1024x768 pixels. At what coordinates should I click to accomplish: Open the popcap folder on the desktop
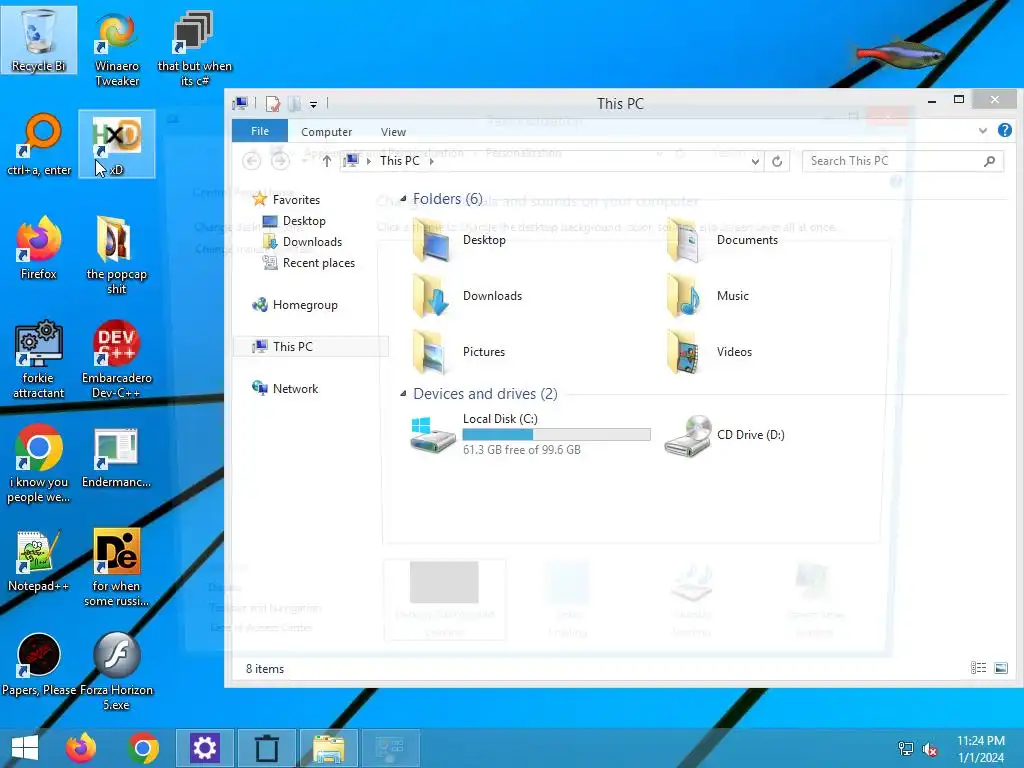pyautogui.click(x=117, y=255)
